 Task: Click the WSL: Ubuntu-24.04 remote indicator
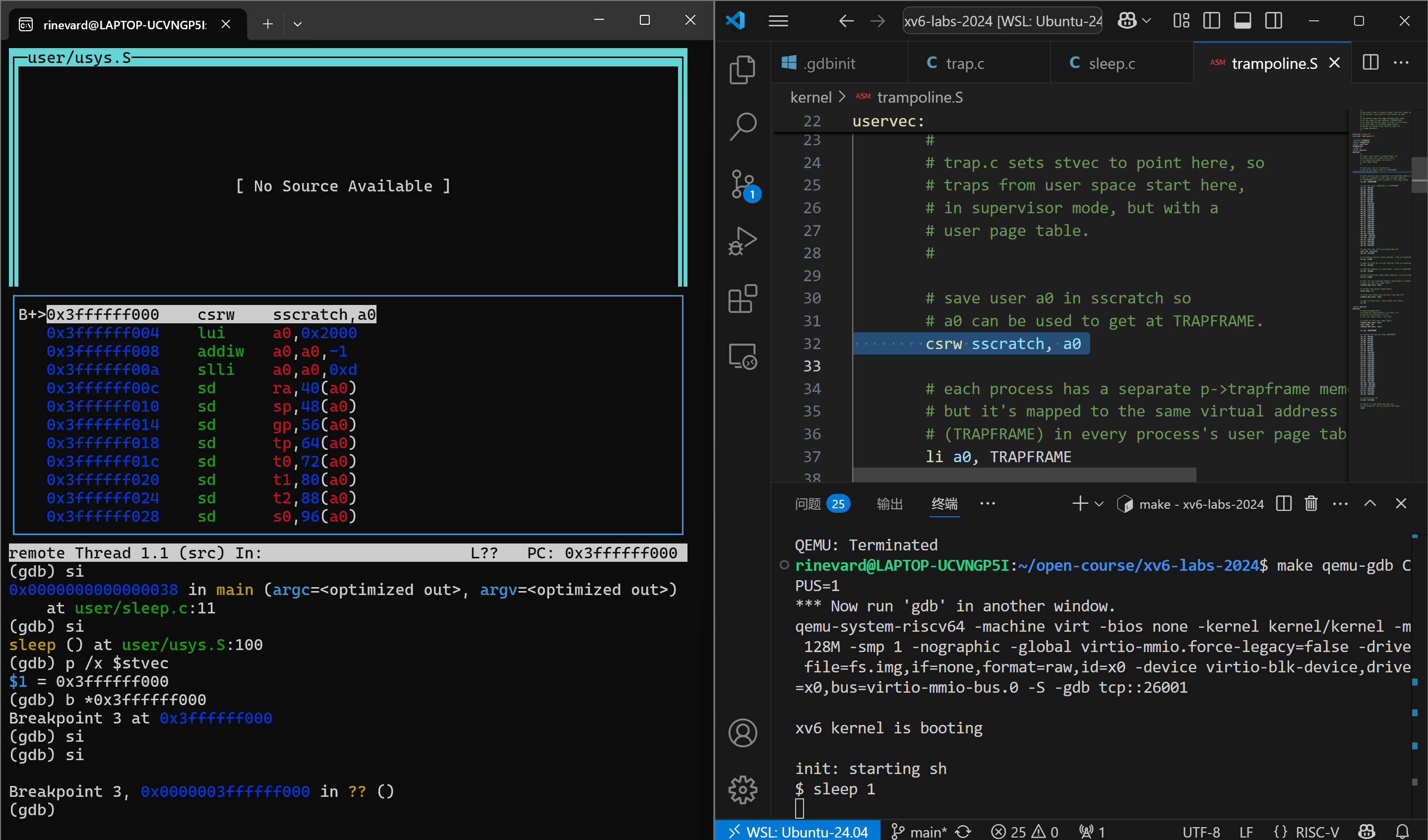point(797,831)
